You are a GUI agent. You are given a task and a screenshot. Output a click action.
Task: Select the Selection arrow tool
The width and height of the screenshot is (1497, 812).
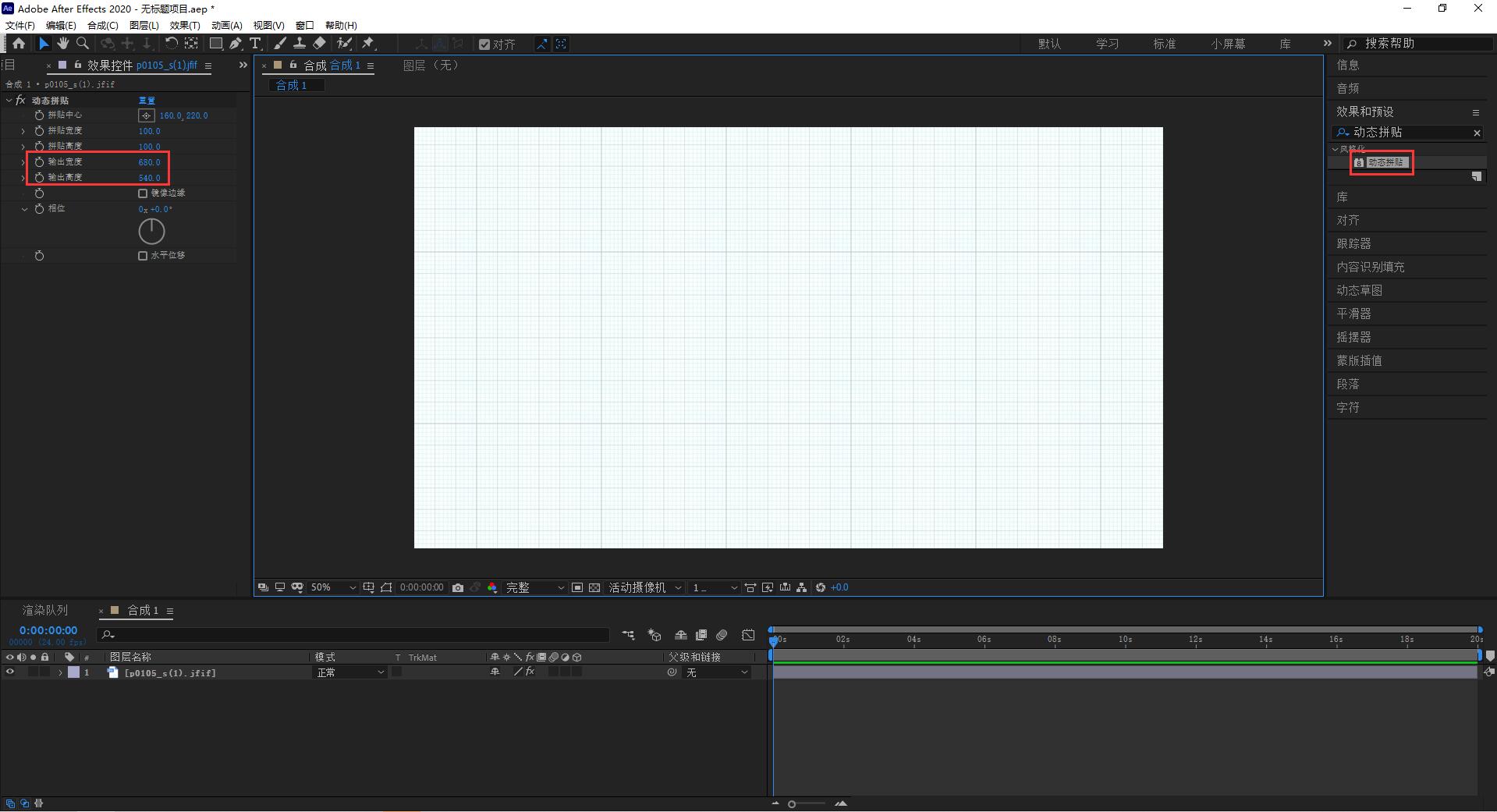point(44,44)
